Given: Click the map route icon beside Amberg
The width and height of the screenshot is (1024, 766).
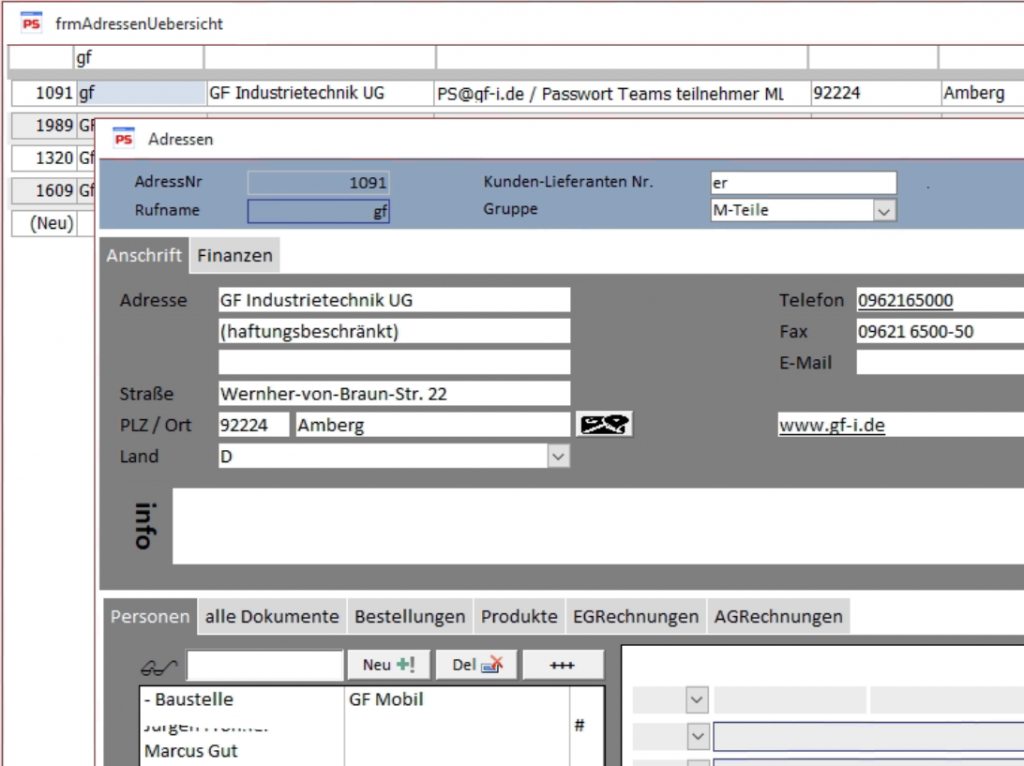Looking at the screenshot, I should pyautogui.click(x=604, y=424).
